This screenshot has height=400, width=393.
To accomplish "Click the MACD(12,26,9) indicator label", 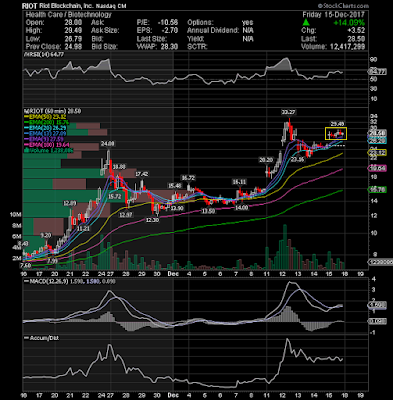I will 49,281.
